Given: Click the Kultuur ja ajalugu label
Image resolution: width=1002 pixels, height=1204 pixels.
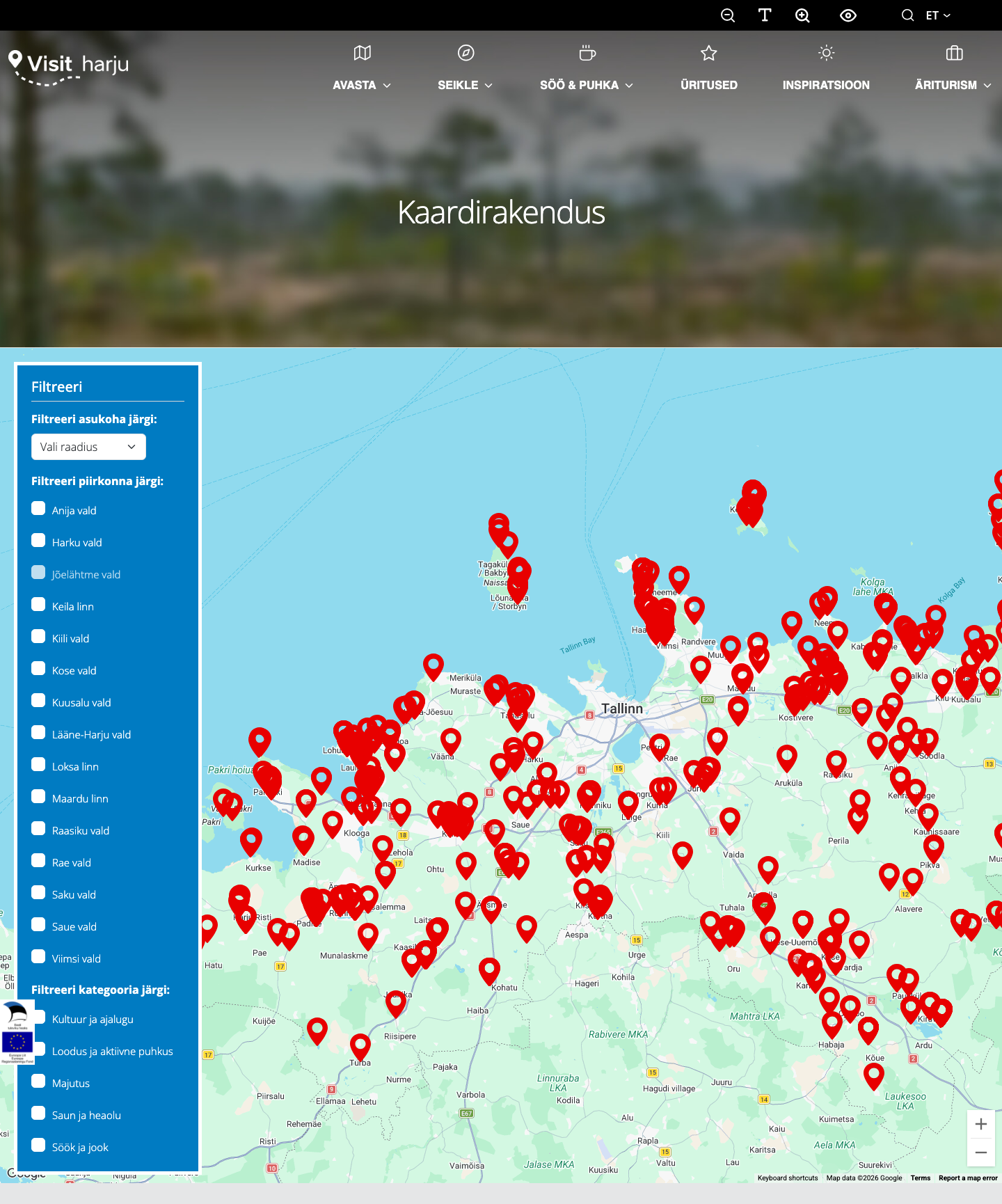Looking at the screenshot, I should (x=93, y=1020).
